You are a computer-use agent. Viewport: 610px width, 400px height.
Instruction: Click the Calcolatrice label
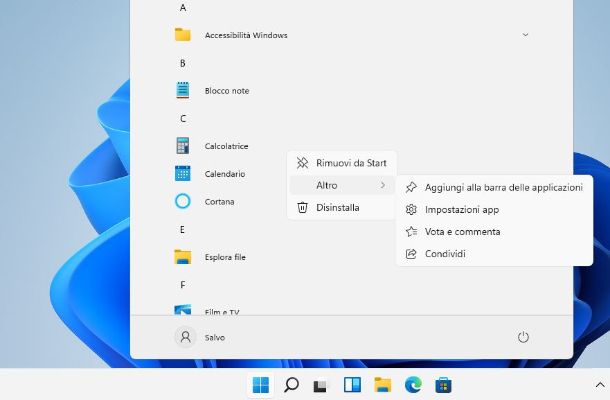226,146
